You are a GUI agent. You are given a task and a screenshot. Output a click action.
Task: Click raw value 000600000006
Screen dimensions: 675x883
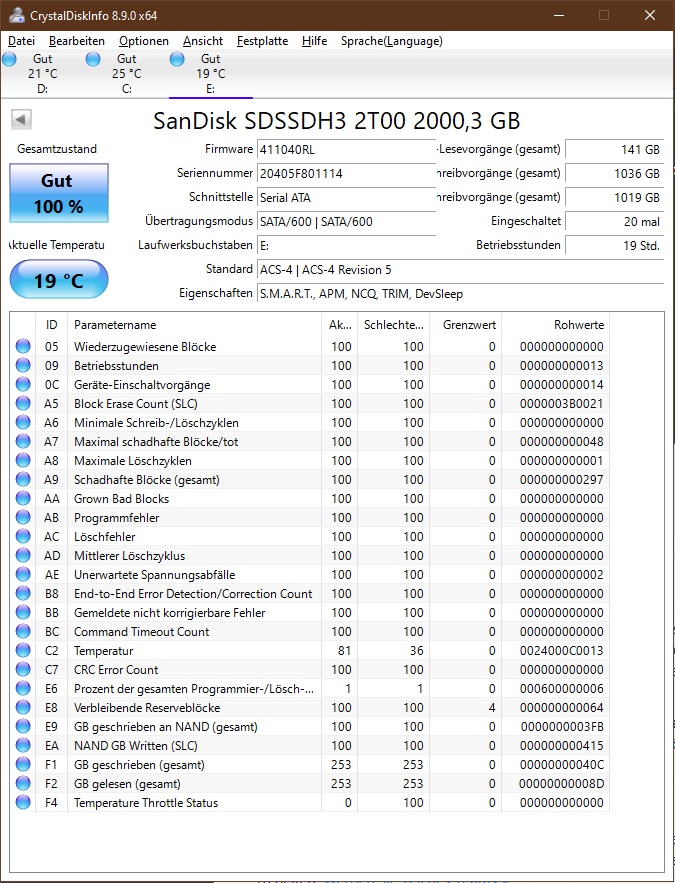[x=561, y=689]
